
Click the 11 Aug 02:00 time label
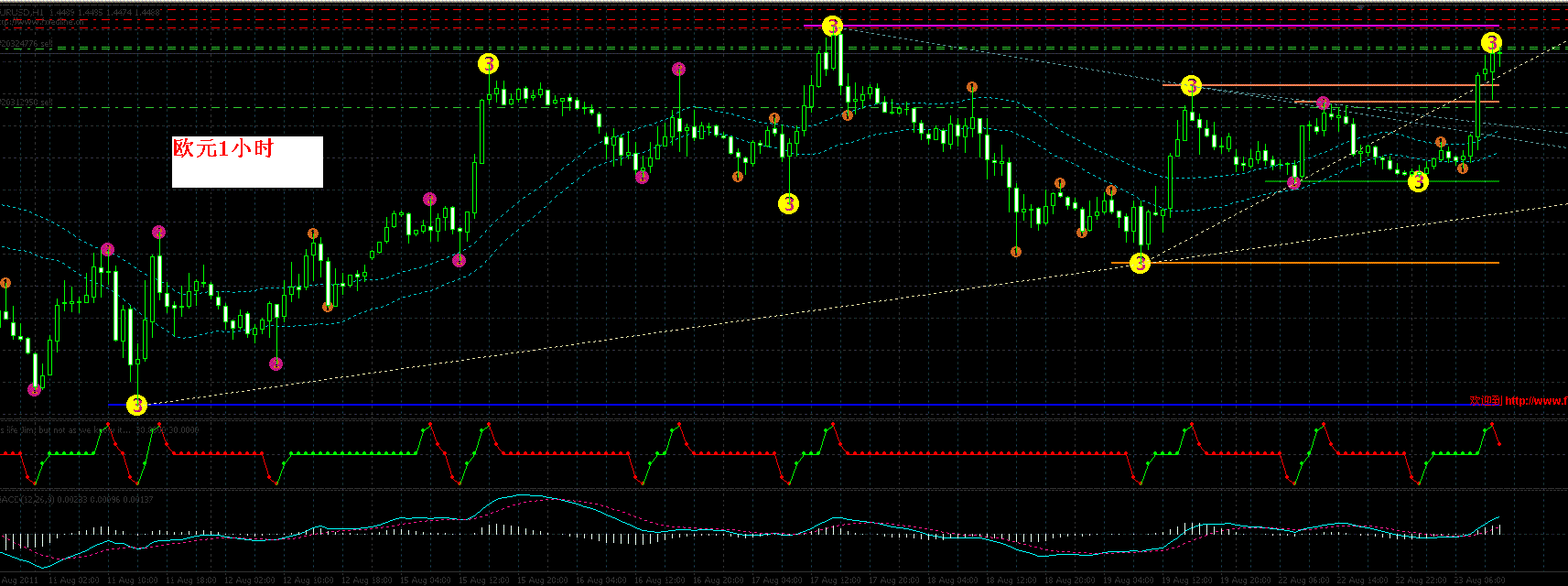click(73, 581)
